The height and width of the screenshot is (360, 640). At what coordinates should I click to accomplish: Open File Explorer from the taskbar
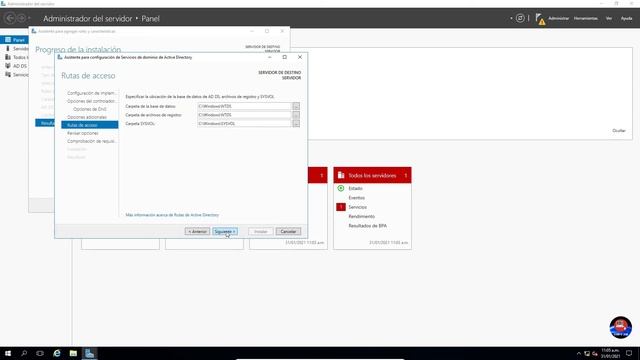73,353
